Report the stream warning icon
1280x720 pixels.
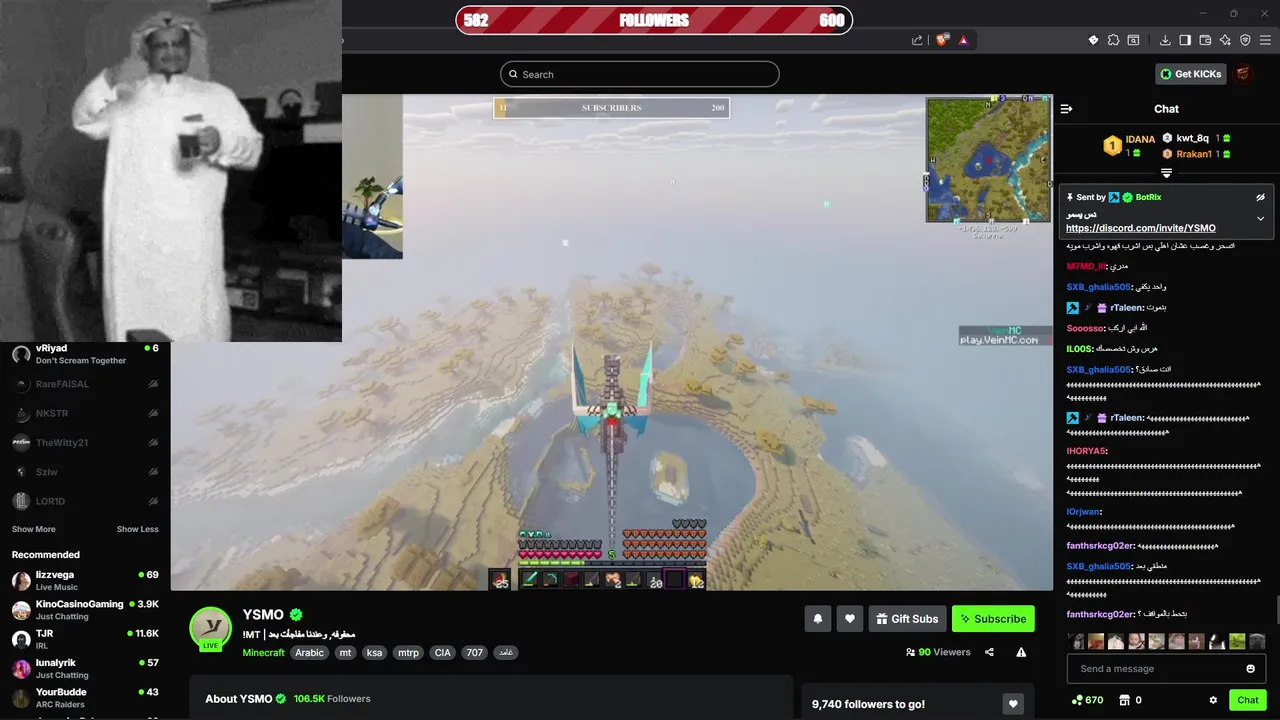click(x=1021, y=652)
